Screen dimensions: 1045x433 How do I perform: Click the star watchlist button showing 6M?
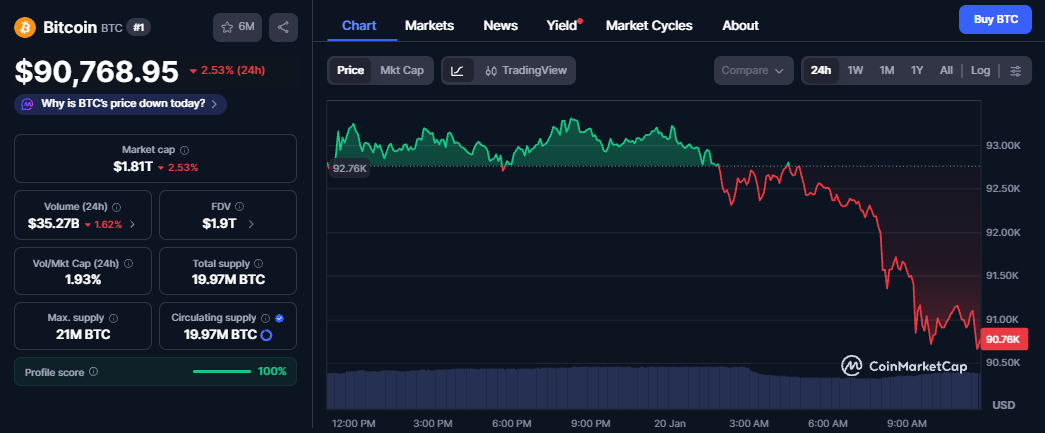click(x=237, y=28)
